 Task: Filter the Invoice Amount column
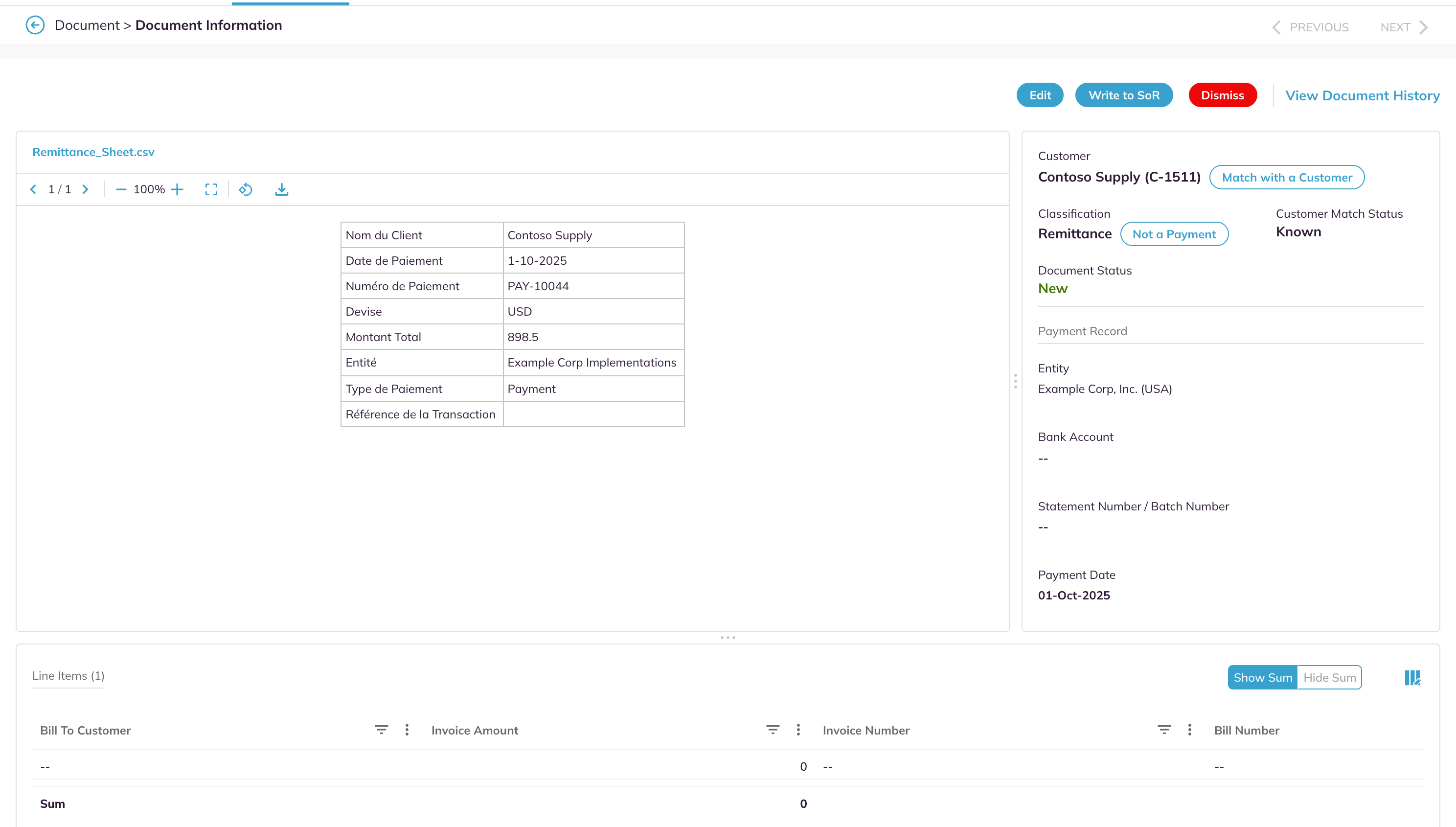[773, 729]
